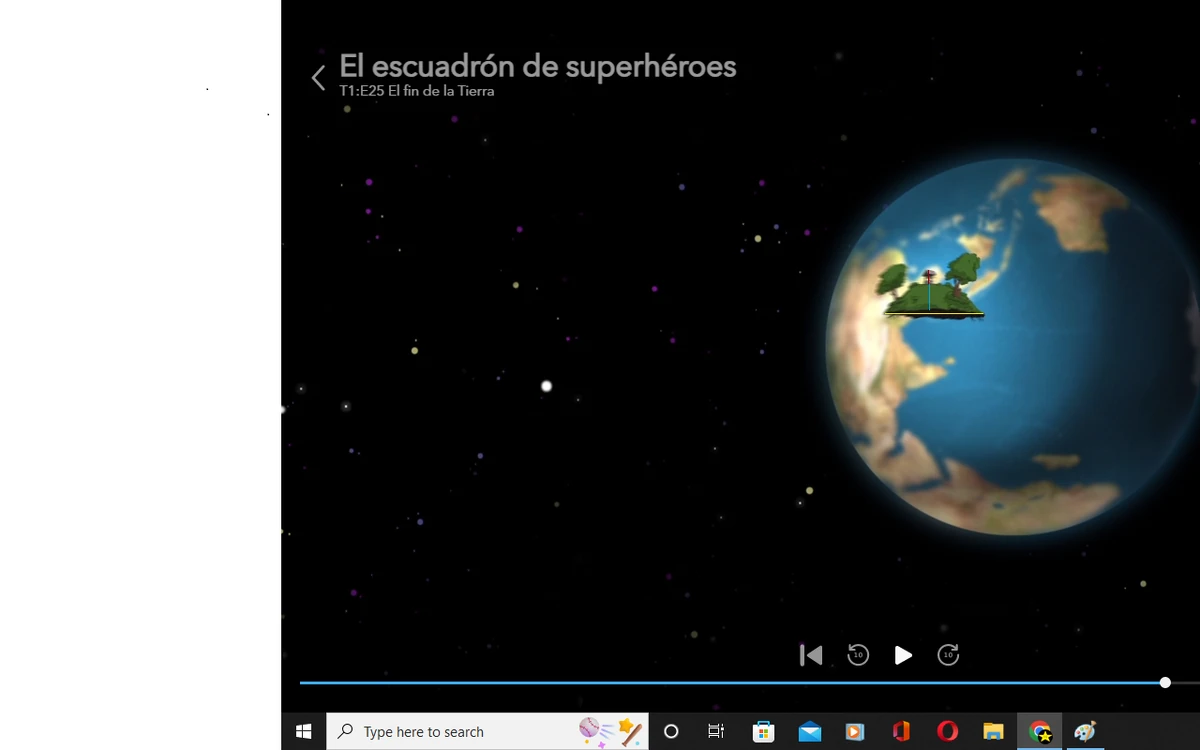Open Cortana circle icon in taskbar
Screen dimensions: 1200x750
671,731
